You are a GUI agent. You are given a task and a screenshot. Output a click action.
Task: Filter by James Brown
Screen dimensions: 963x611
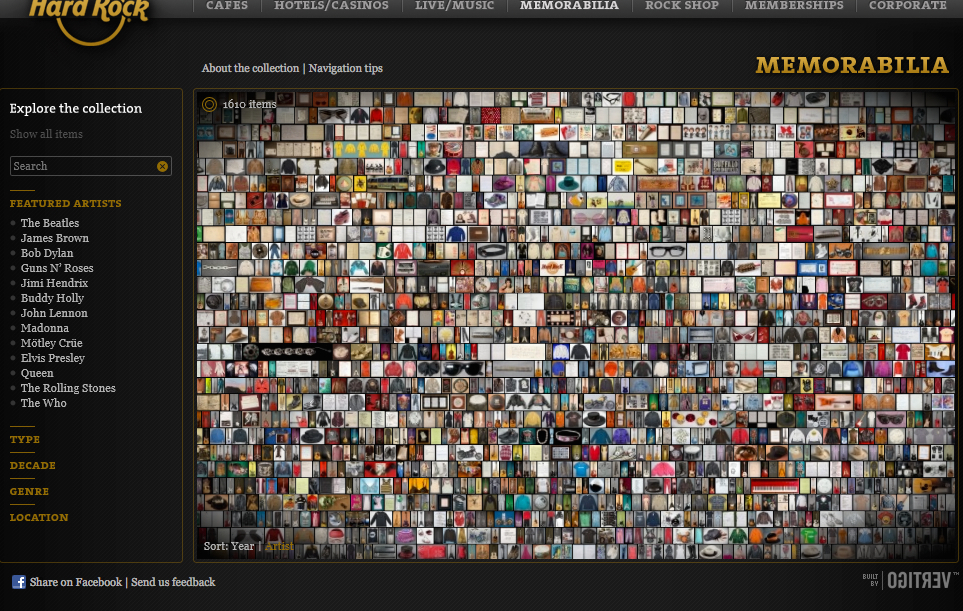pyautogui.click(x=55, y=238)
